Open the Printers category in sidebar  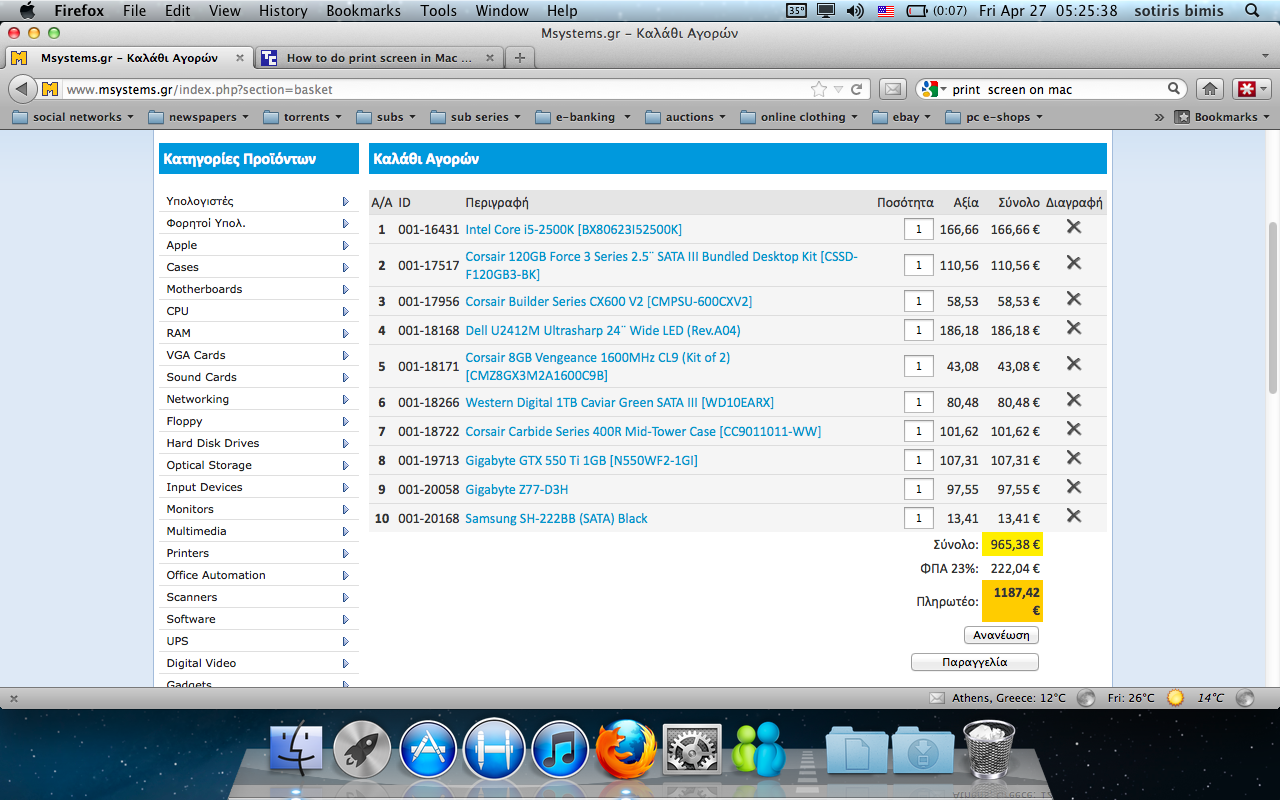[x=188, y=553]
